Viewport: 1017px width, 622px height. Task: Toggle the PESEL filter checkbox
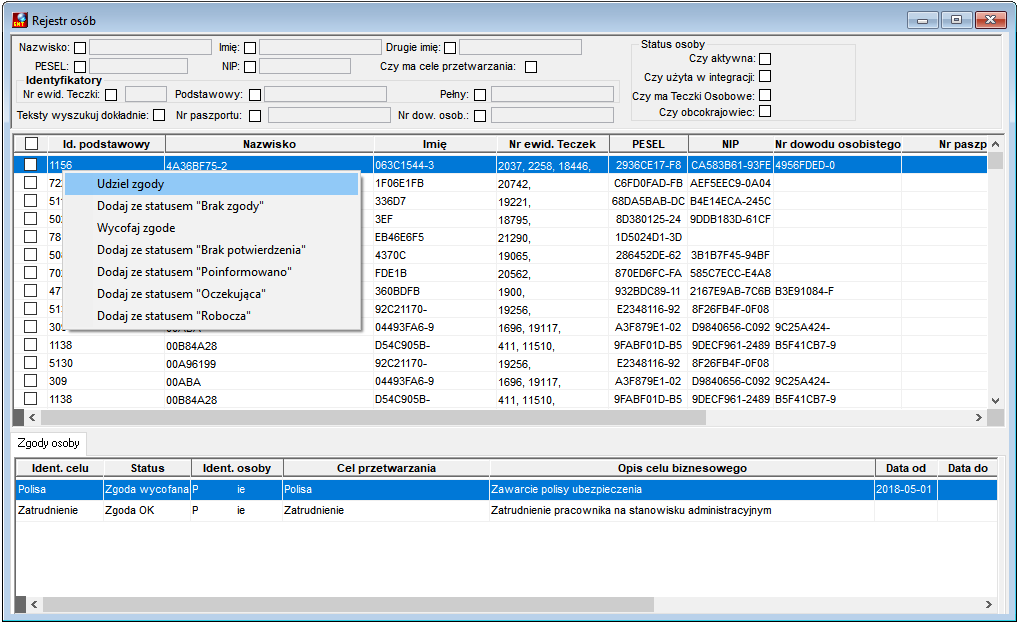click(80, 66)
